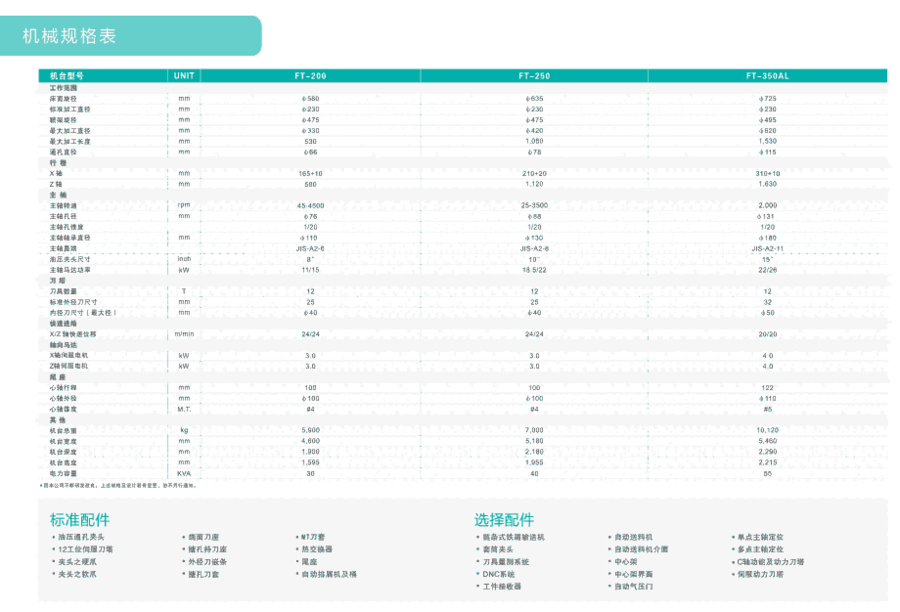900x612 pixels.
Task: Click the X/Z轴快速位移 row label
Action: pyautogui.click(x=73, y=333)
